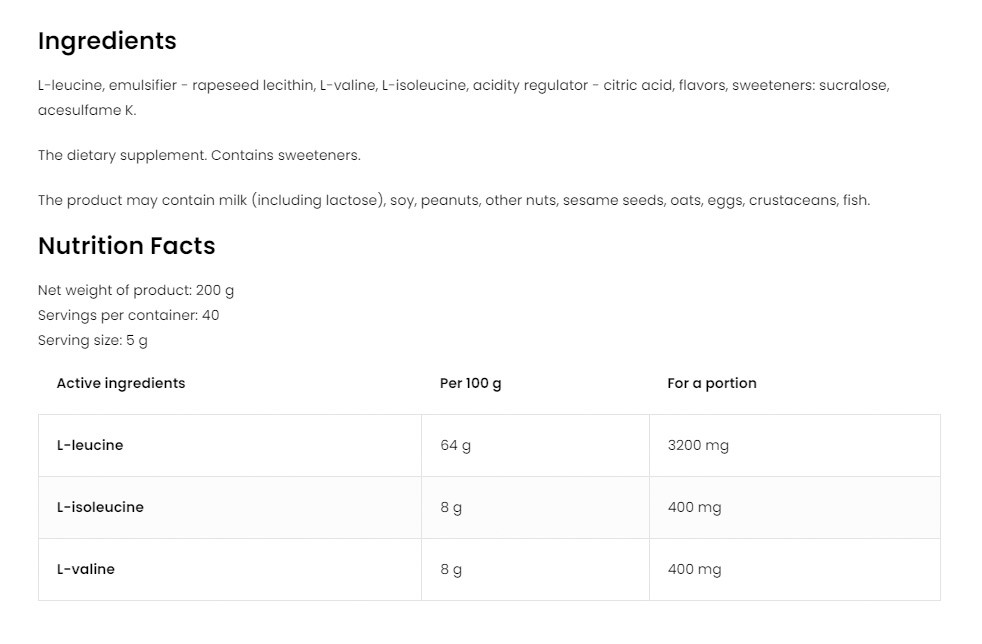Select the 64 g value for L-leucine
982x644 pixels.
(455, 445)
